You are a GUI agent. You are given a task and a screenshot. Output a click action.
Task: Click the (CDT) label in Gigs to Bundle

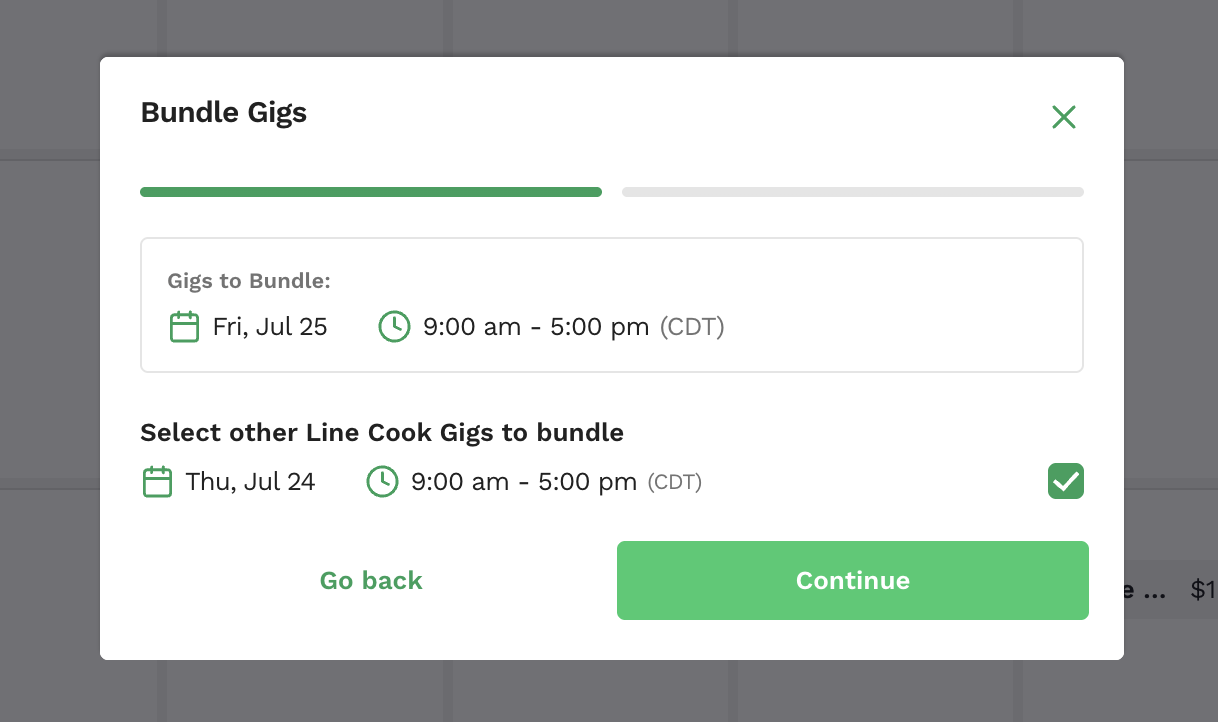[x=692, y=327]
